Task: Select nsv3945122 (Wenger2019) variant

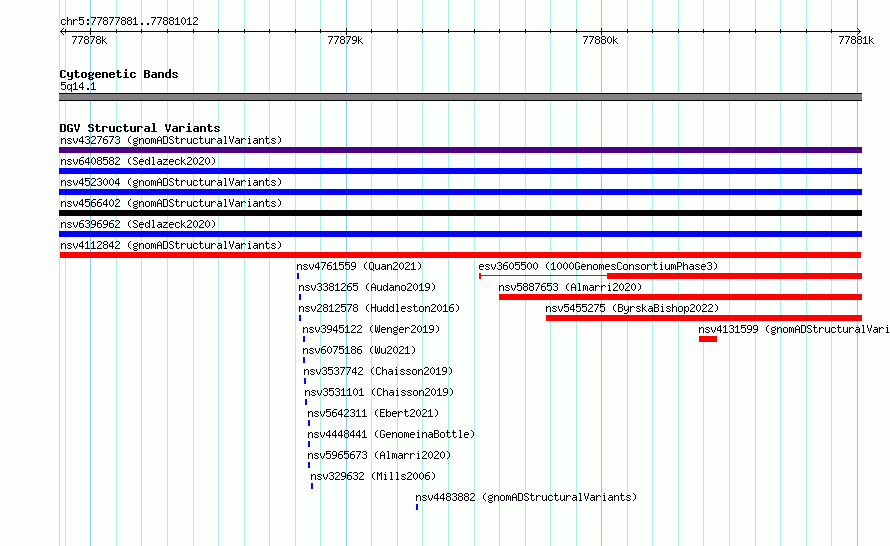Action: pos(371,329)
